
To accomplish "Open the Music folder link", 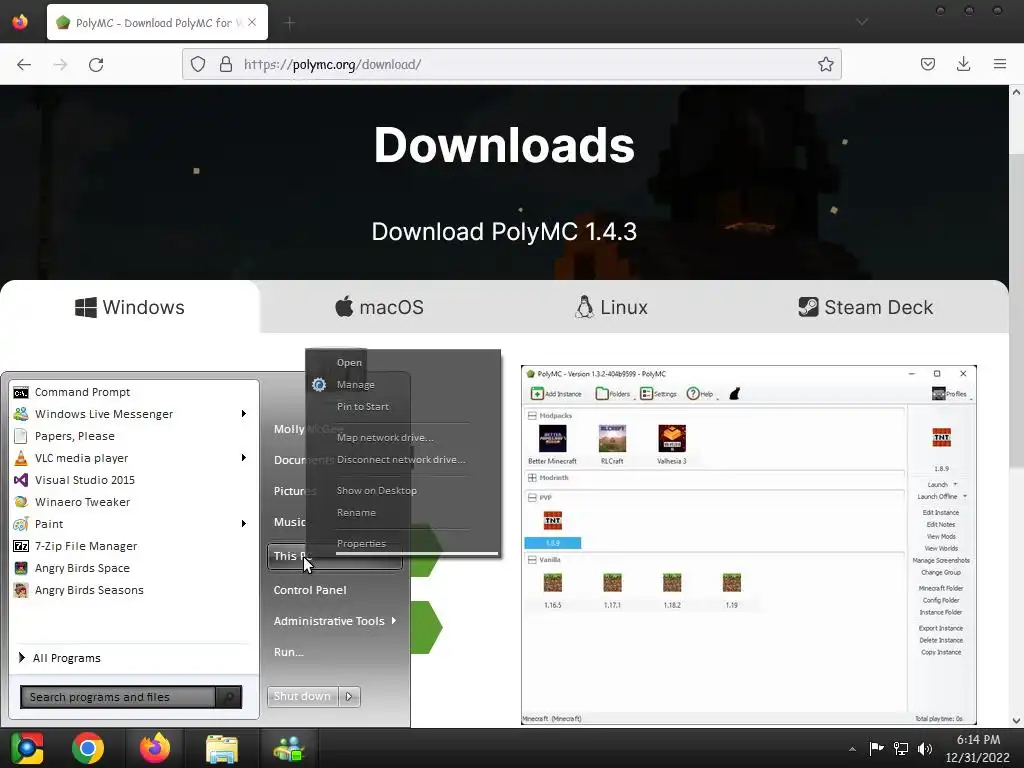I will pos(290,522).
